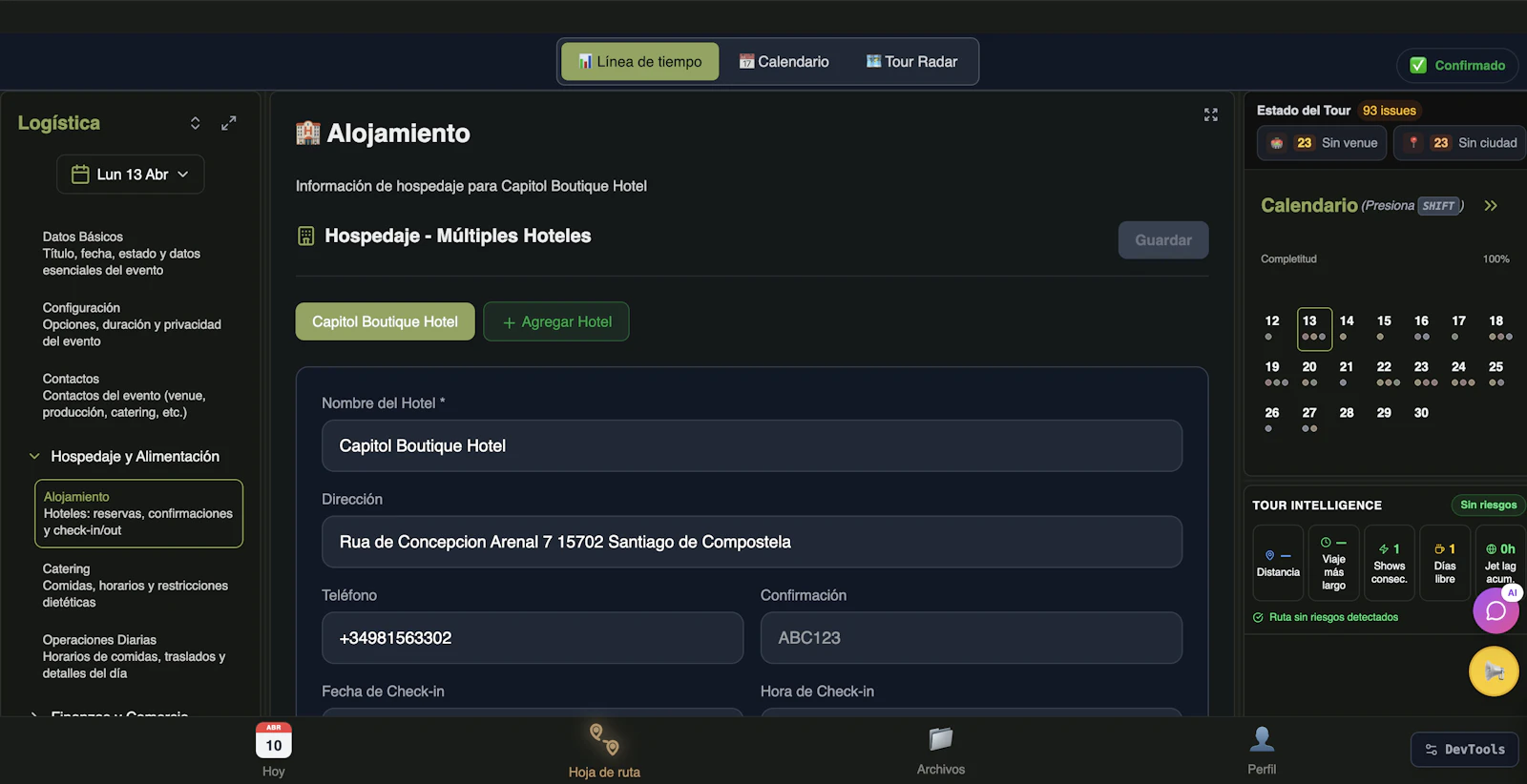Open Contactos section
1527x784 pixels.
(124, 396)
